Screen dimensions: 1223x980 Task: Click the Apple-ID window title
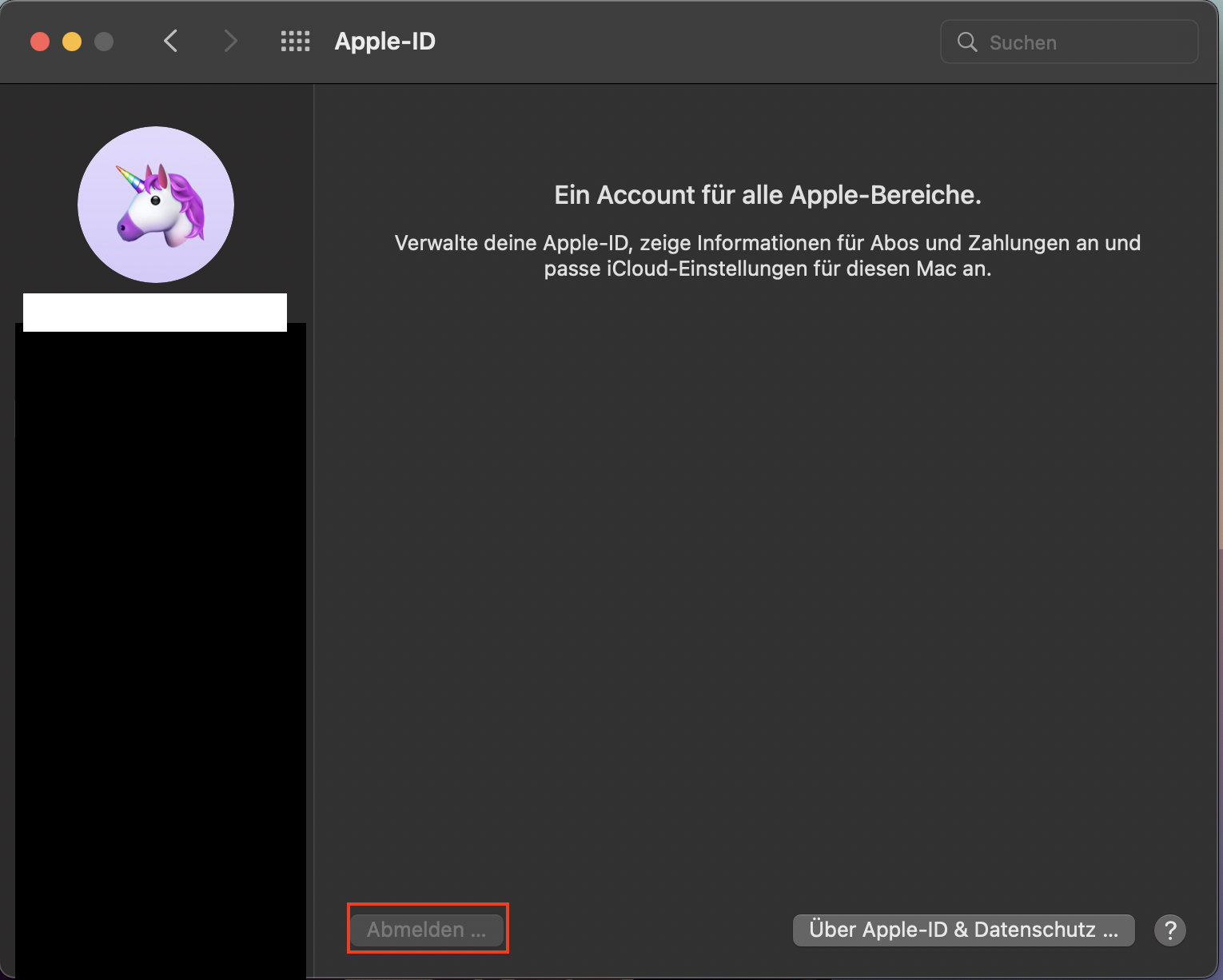tap(385, 42)
